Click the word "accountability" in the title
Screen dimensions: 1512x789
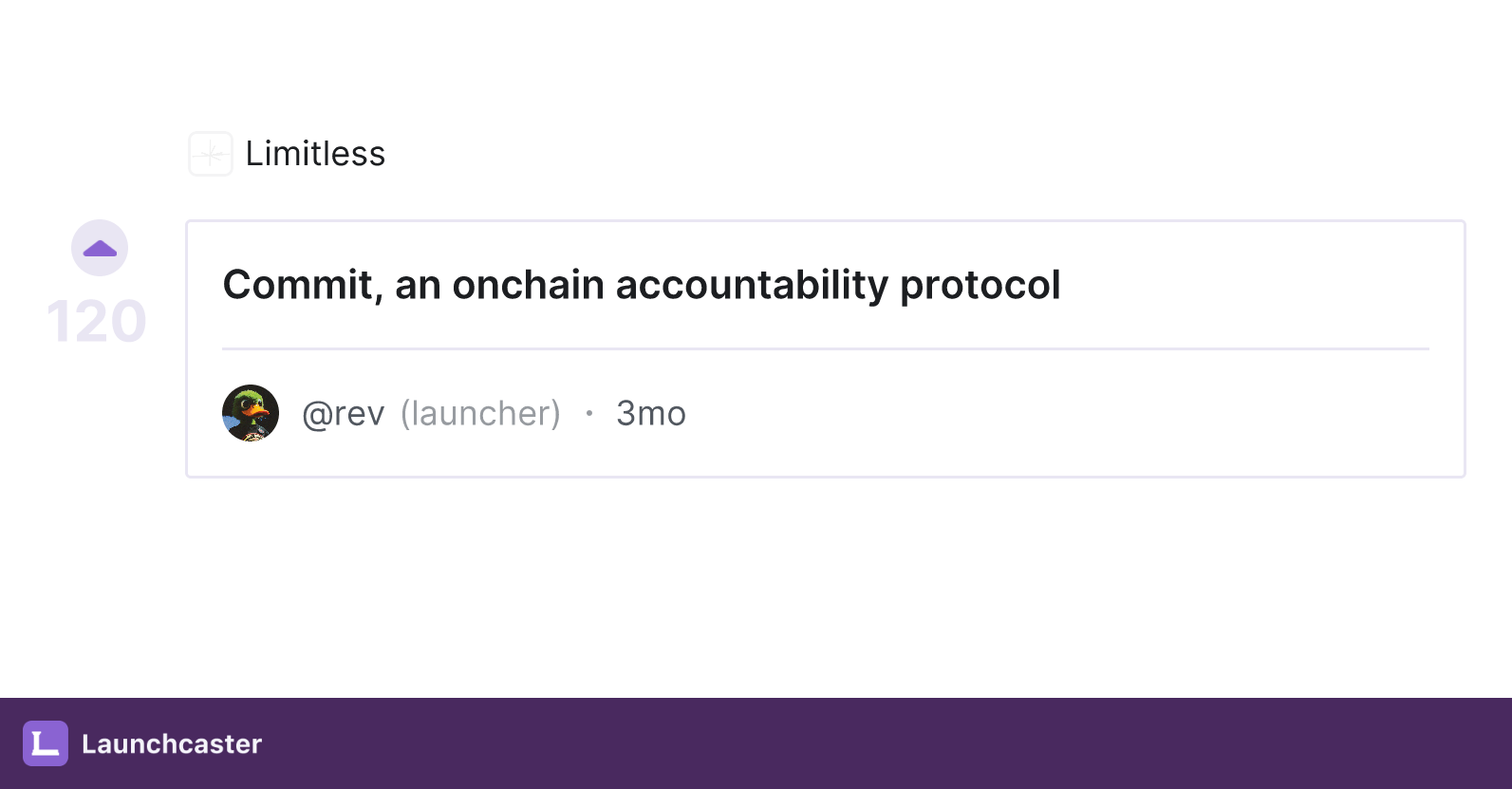point(752,285)
